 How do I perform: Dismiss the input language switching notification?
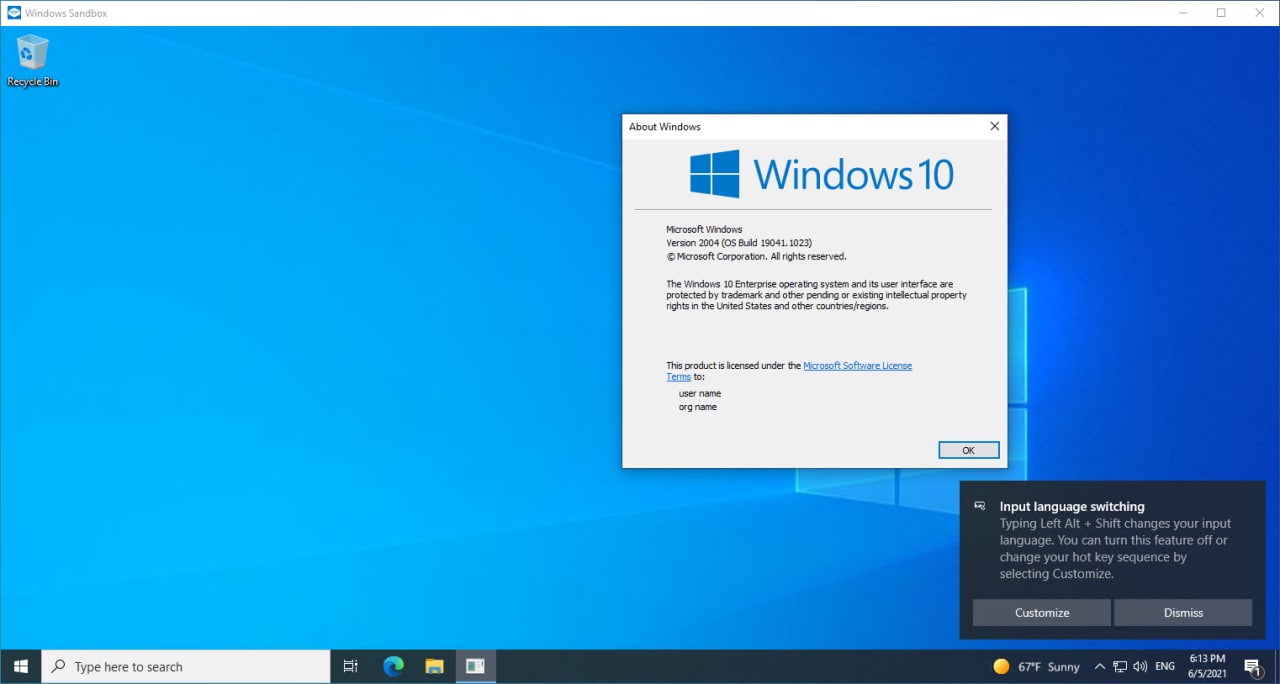point(1183,613)
